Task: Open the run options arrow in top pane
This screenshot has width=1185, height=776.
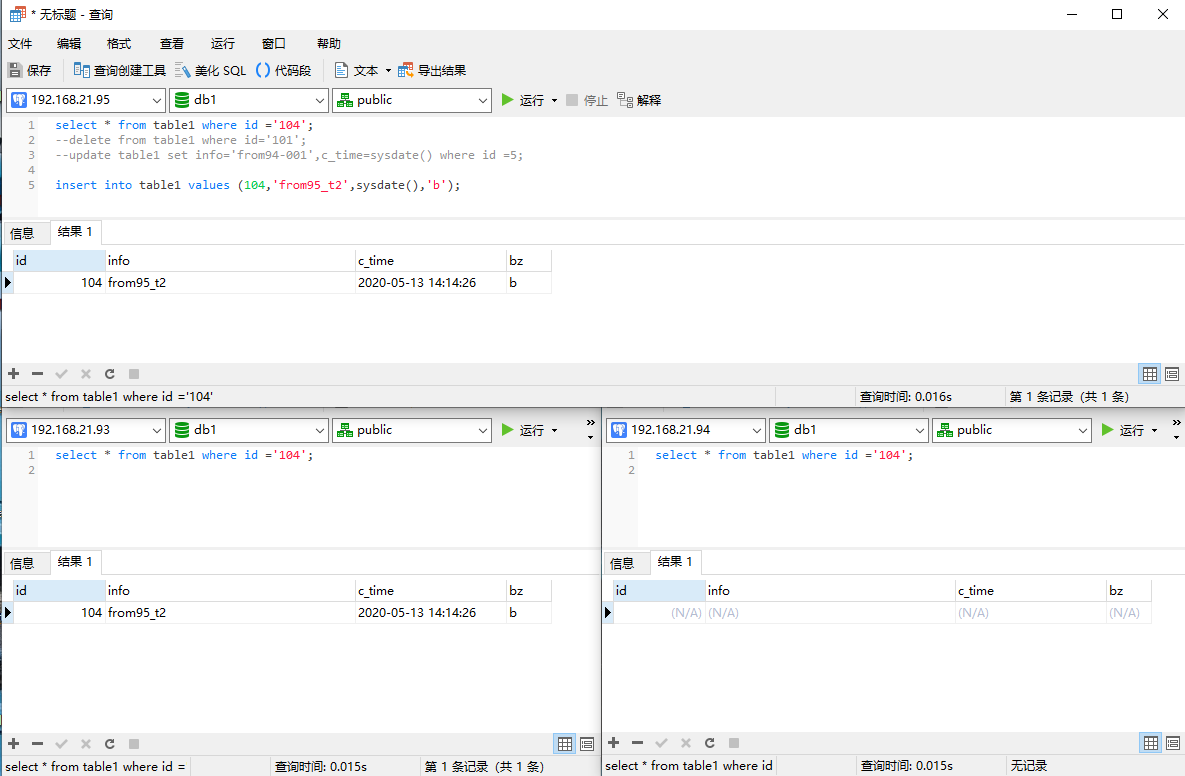Action: [555, 100]
